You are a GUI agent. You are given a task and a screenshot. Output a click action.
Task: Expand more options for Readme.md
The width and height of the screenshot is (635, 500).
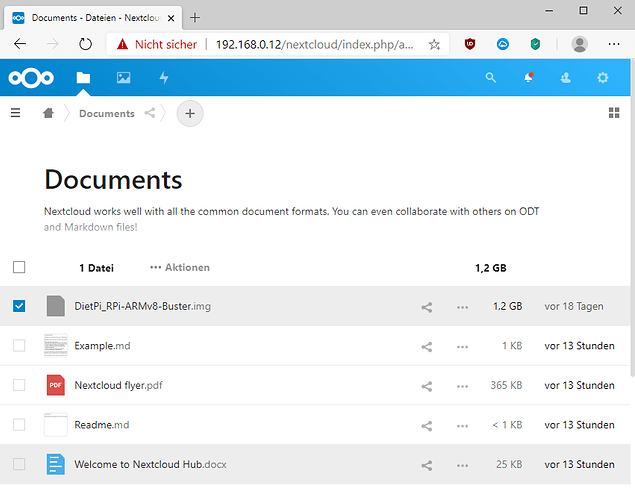pyautogui.click(x=462, y=425)
